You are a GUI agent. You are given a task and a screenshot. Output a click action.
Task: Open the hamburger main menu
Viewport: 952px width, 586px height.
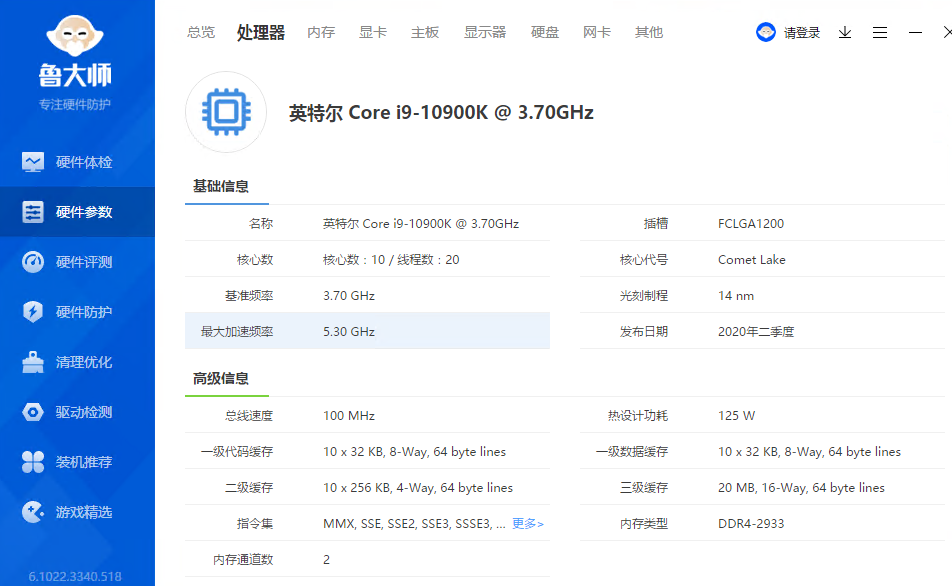(x=880, y=32)
